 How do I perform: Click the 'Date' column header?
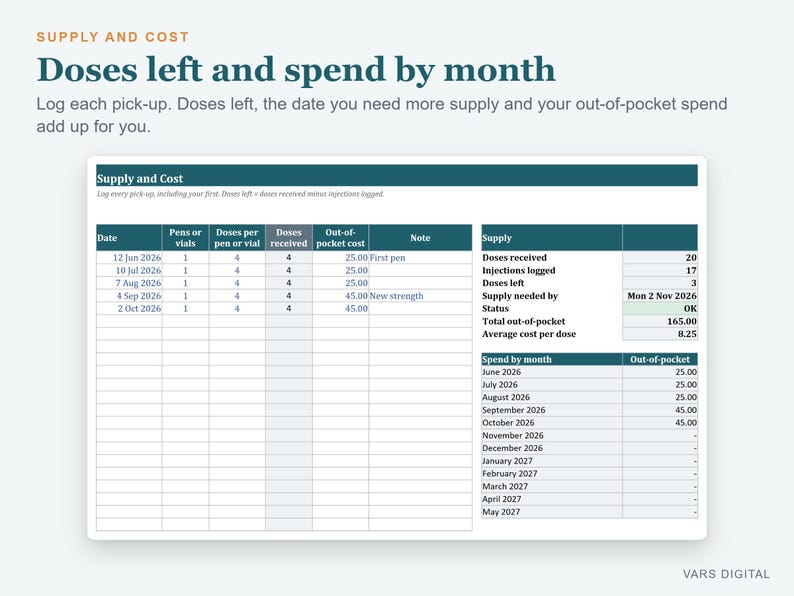[x=129, y=237]
